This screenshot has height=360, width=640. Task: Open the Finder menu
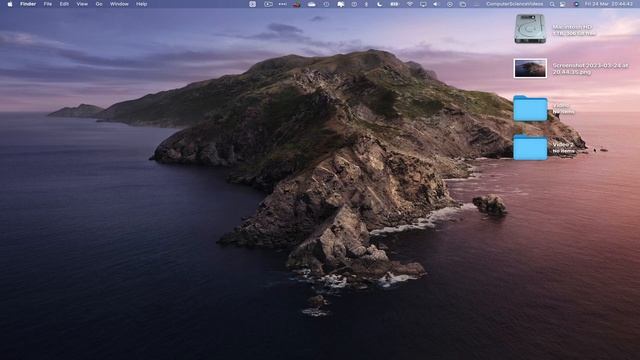pyautogui.click(x=28, y=4)
